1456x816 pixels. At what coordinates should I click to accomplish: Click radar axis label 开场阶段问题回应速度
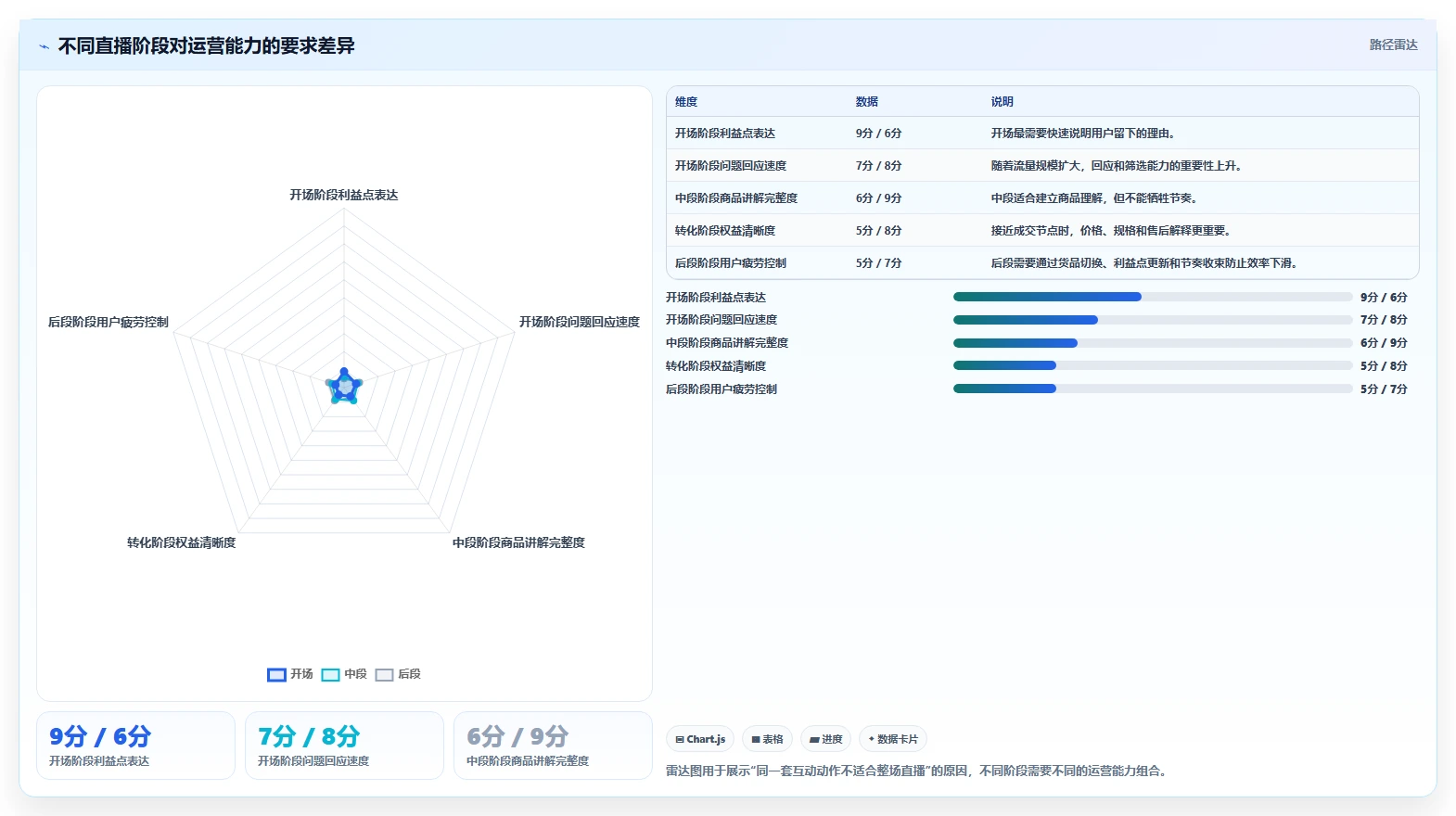[580, 322]
